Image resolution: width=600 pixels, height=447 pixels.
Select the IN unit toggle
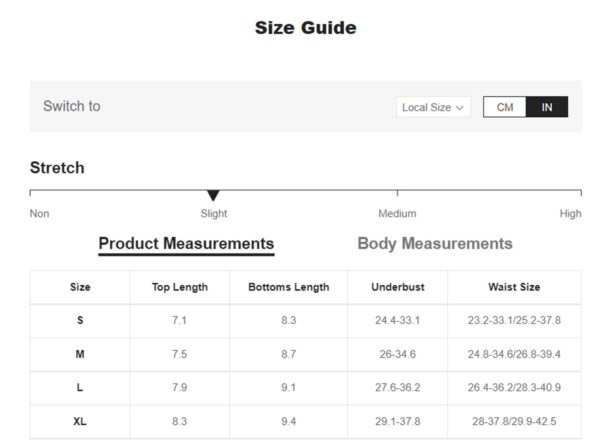click(x=547, y=107)
